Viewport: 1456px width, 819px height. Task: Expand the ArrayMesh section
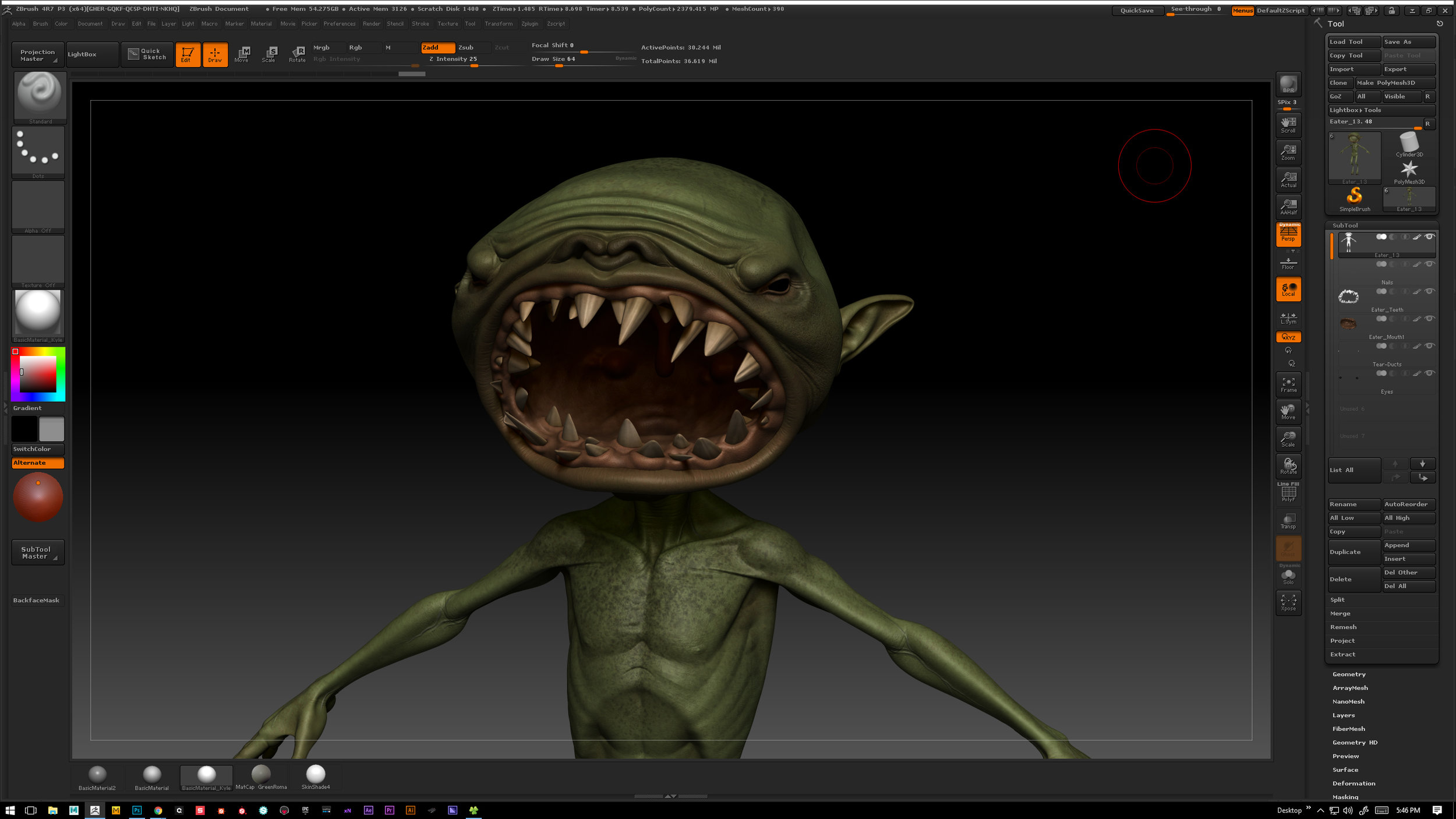point(1350,689)
